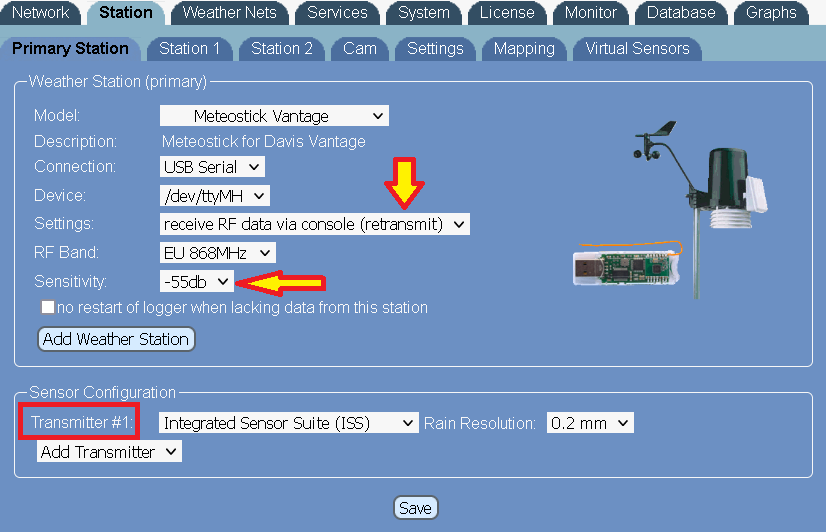826x532 pixels.
Task: Go to the System tab
Action: pyautogui.click(x=424, y=12)
